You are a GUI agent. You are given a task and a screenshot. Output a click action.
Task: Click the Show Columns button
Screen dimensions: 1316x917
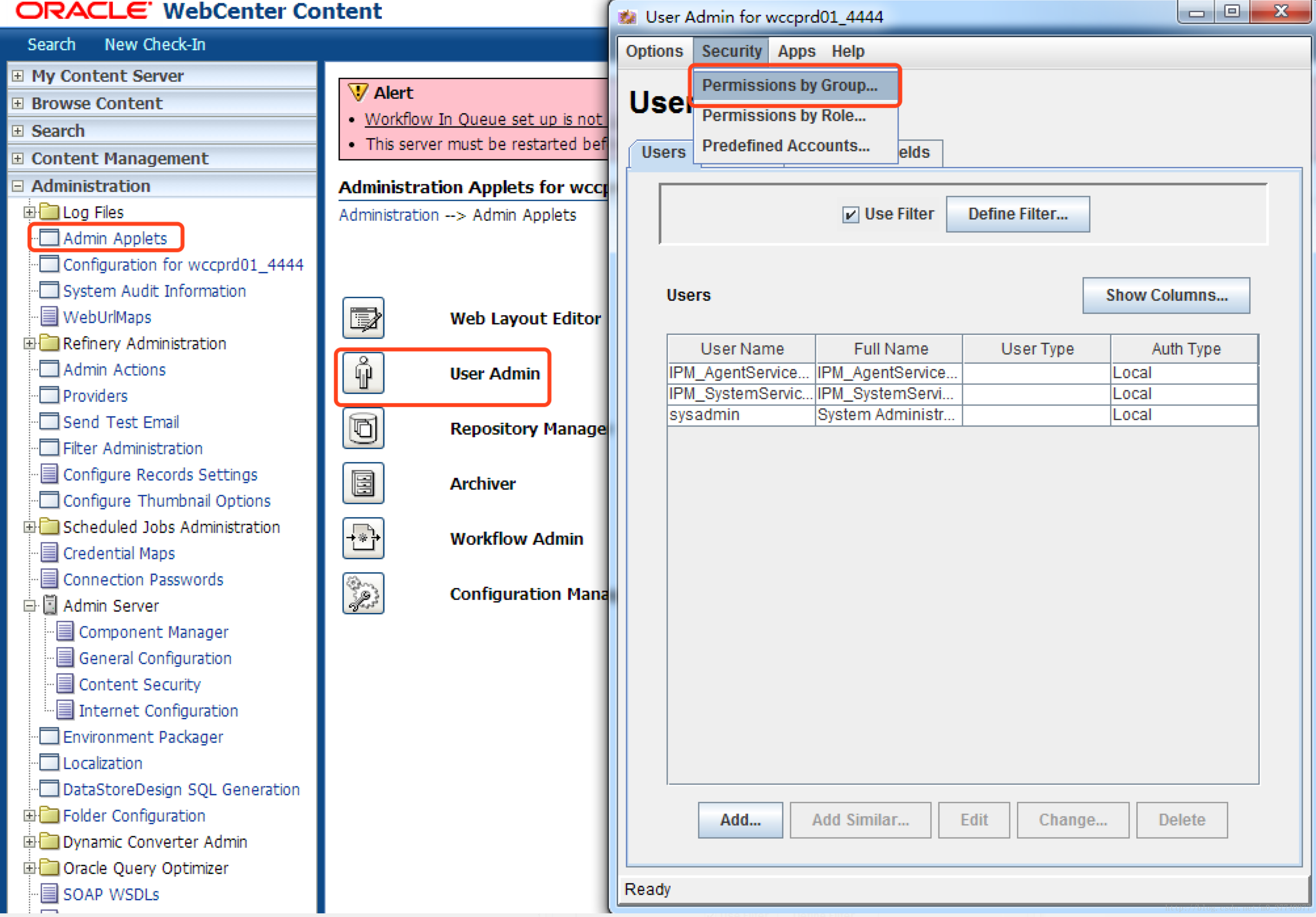click(1166, 295)
